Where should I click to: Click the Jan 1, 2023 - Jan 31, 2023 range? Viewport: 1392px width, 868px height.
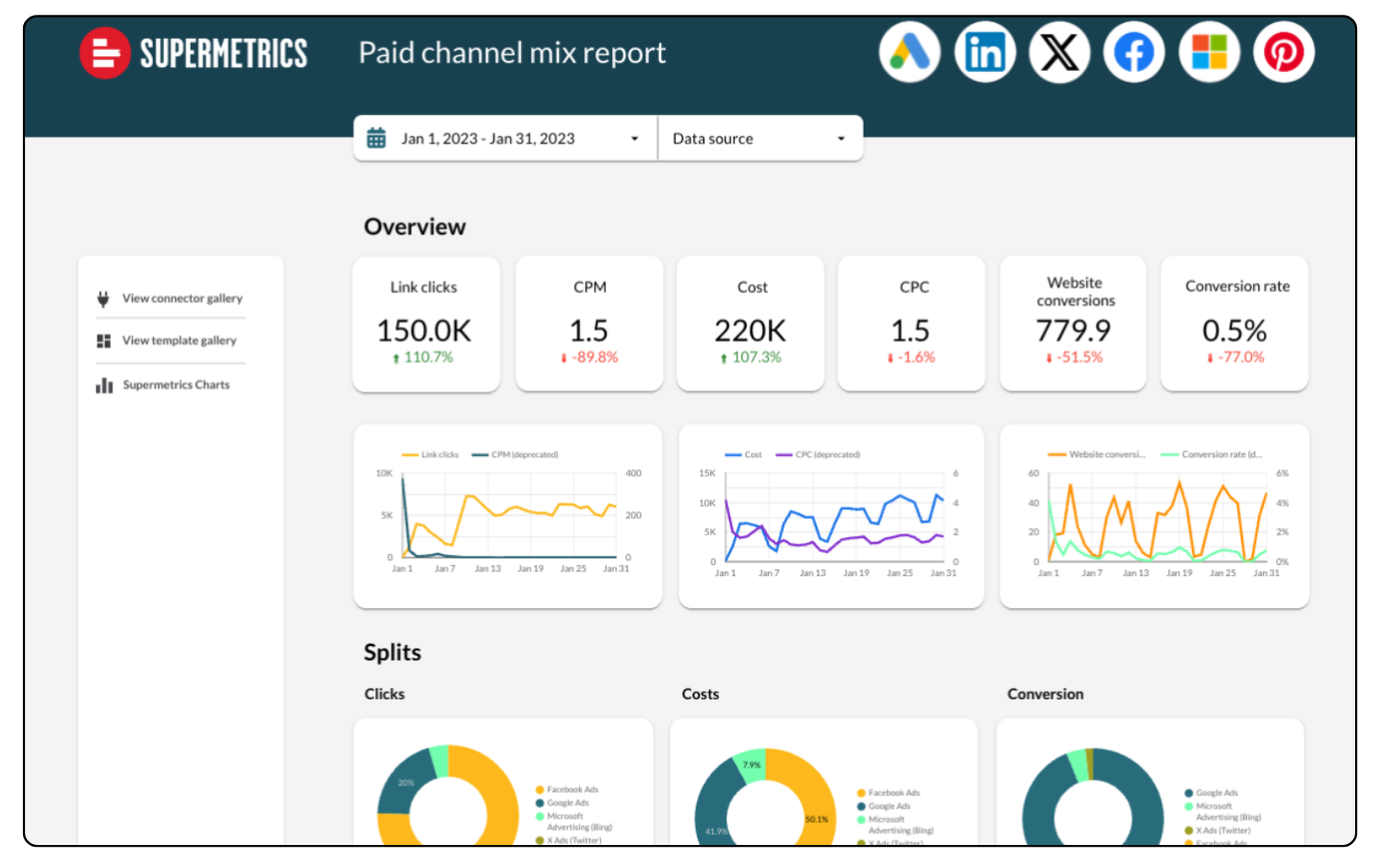(x=488, y=139)
